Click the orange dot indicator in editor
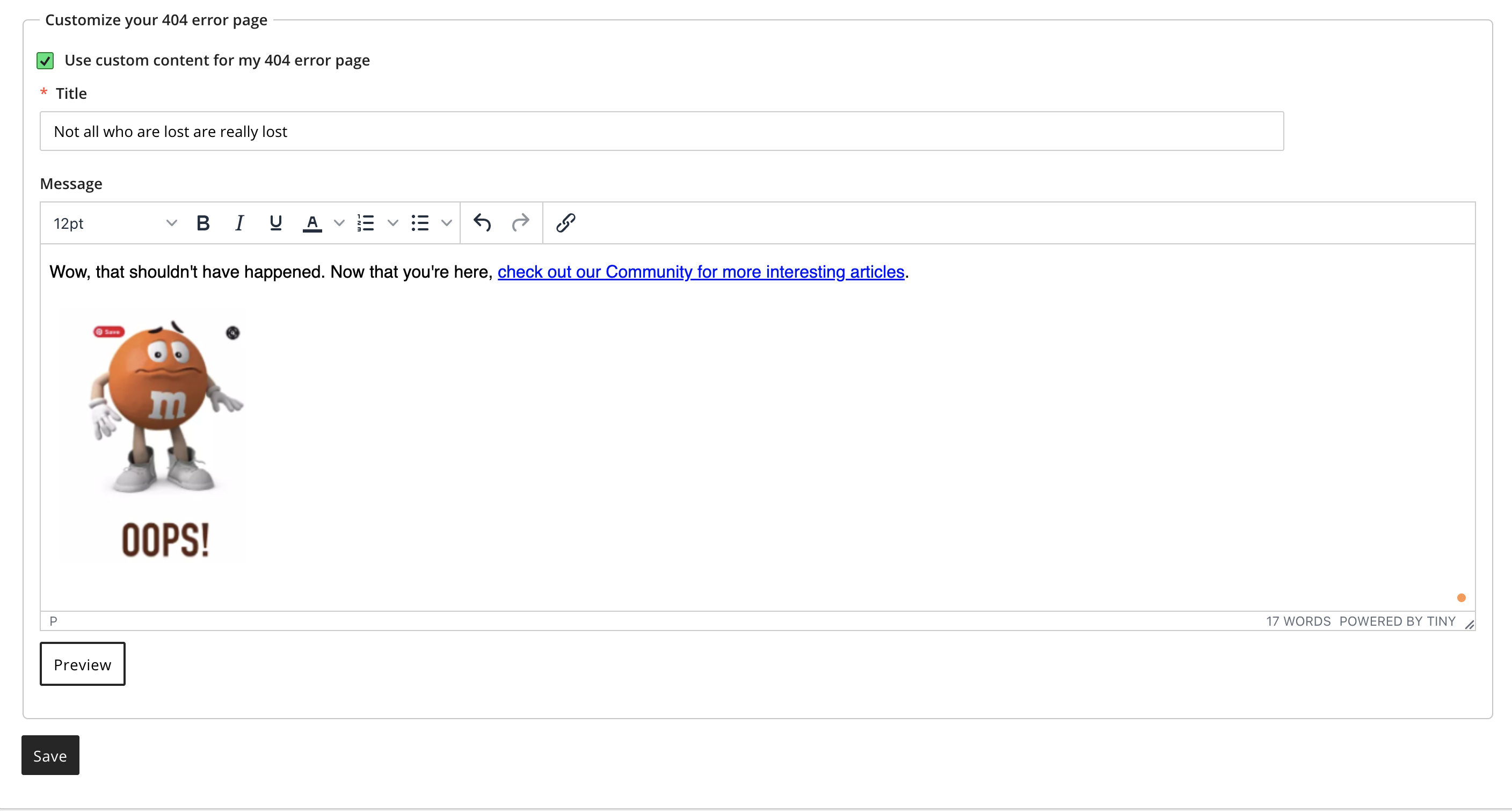Image resolution: width=1512 pixels, height=811 pixels. [x=1462, y=598]
